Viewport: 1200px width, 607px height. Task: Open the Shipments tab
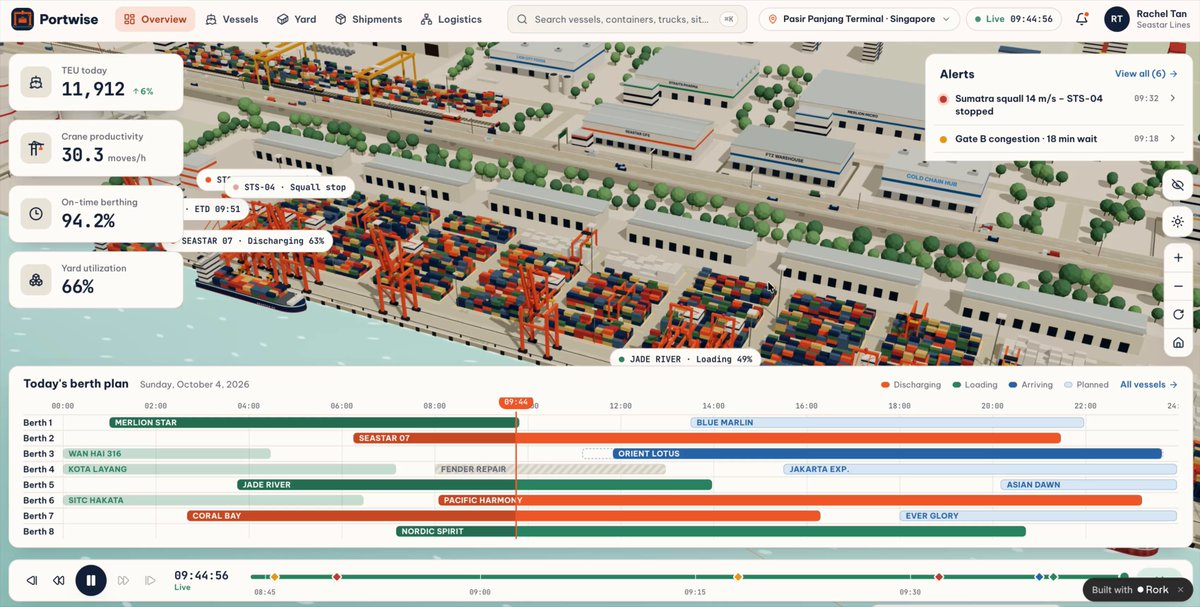[x=368, y=19]
